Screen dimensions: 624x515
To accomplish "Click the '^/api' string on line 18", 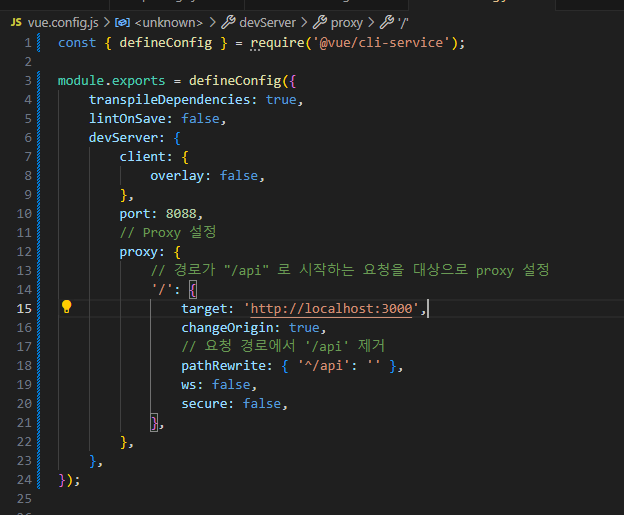I will click(324, 366).
